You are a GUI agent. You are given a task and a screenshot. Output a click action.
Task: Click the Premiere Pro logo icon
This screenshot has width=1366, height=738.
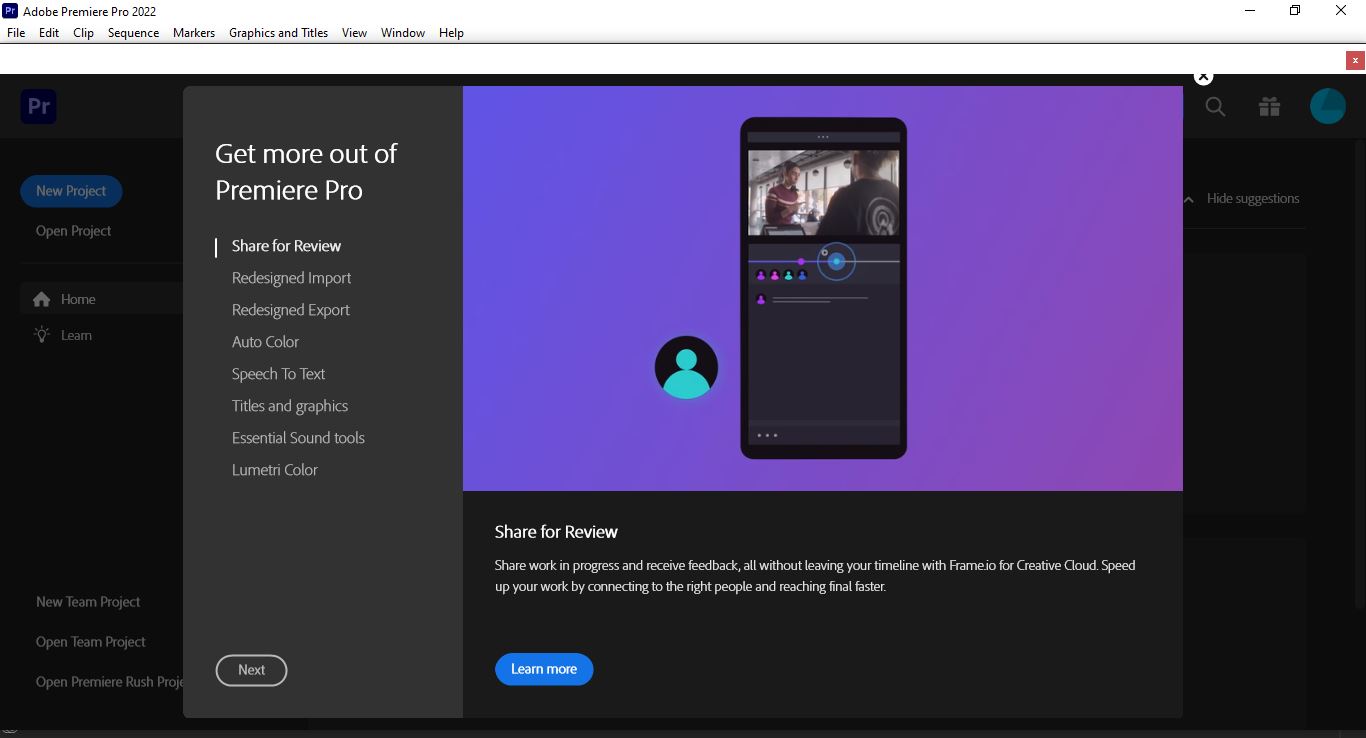click(39, 106)
